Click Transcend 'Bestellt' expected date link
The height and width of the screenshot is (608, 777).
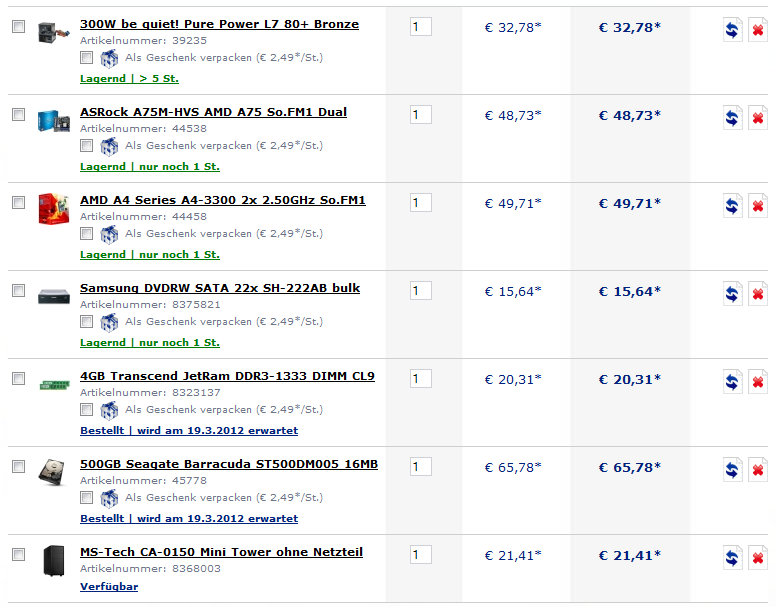pyautogui.click(x=189, y=431)
